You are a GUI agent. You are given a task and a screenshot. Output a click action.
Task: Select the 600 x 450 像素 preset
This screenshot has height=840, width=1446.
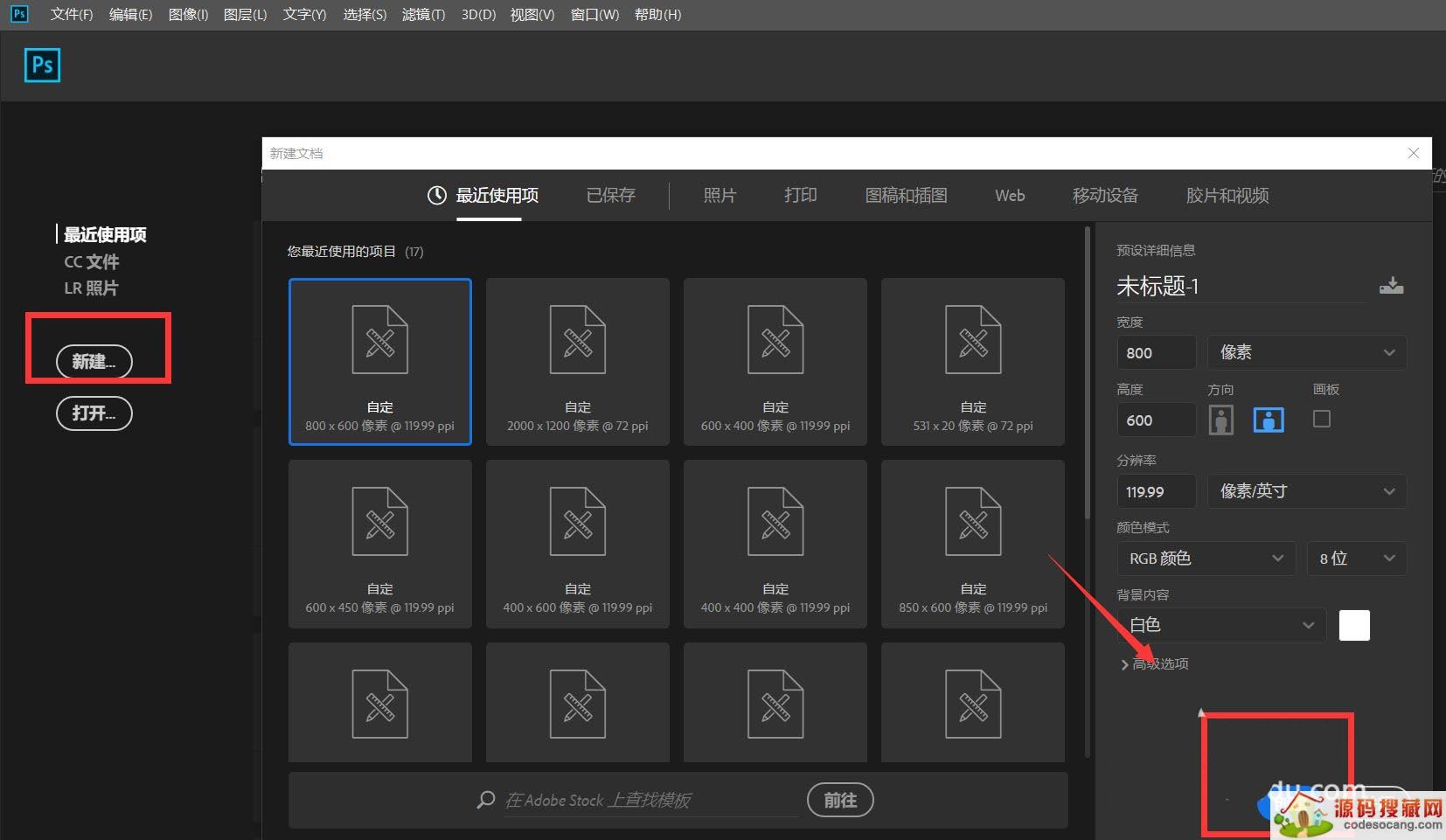[380, 544]
